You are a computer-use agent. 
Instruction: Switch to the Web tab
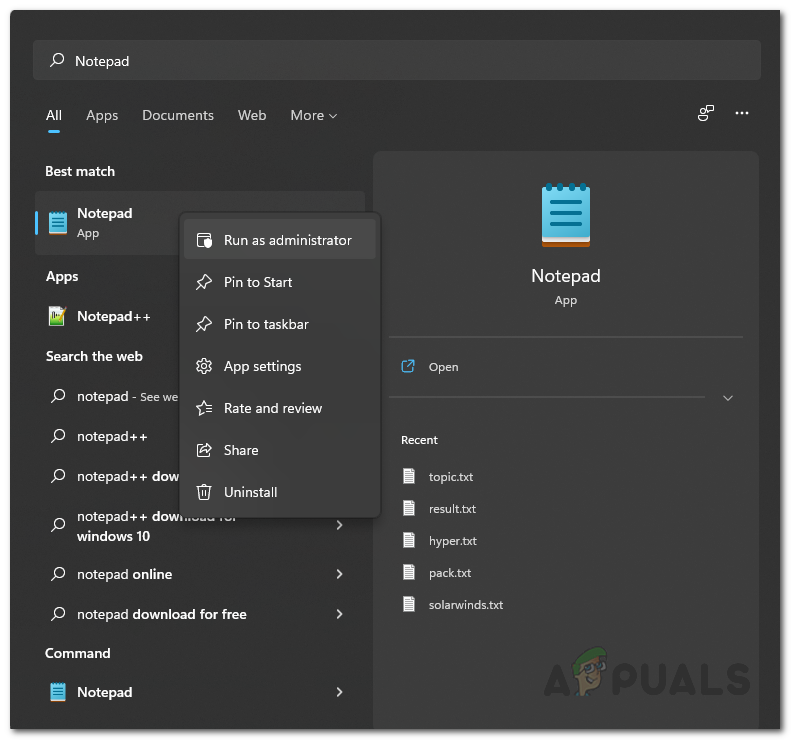click(252, 116)
